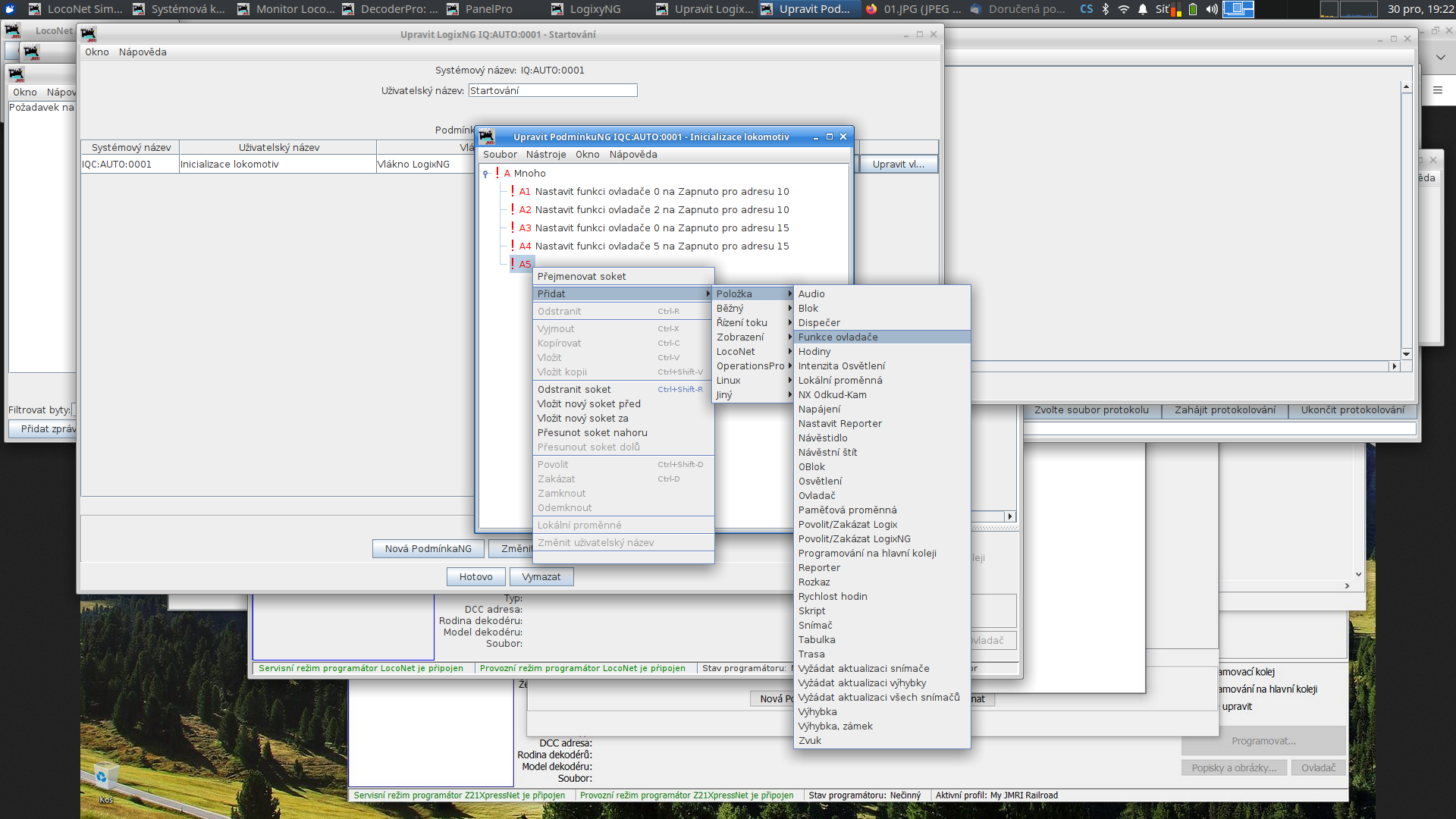Click the notification bell icon in the tray

pyautogui.click(x=1142, y=9)
